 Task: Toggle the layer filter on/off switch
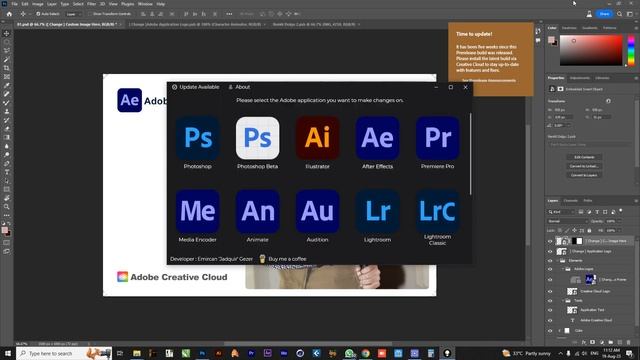click(621, 211)
